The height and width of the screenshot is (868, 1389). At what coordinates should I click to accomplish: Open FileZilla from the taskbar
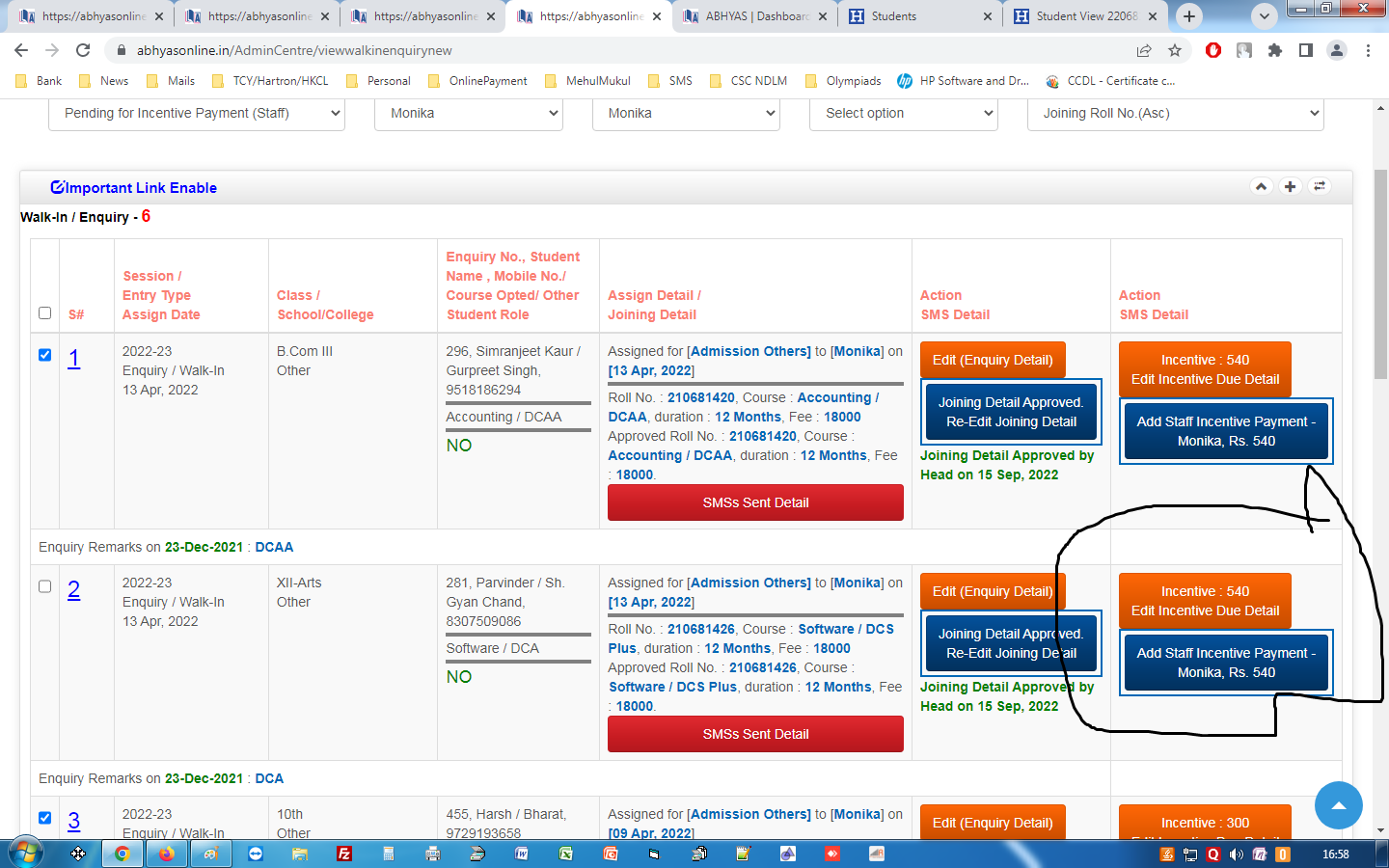[x=344, y=854]
